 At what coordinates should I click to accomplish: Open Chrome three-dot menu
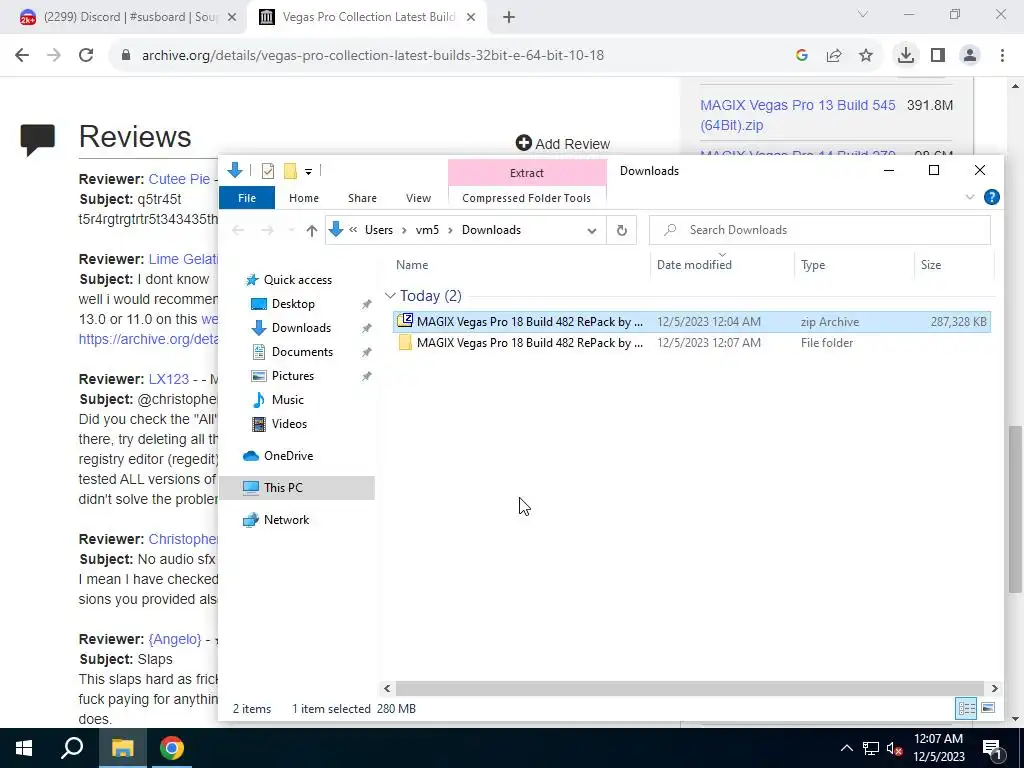click(x=1002, y=56)
